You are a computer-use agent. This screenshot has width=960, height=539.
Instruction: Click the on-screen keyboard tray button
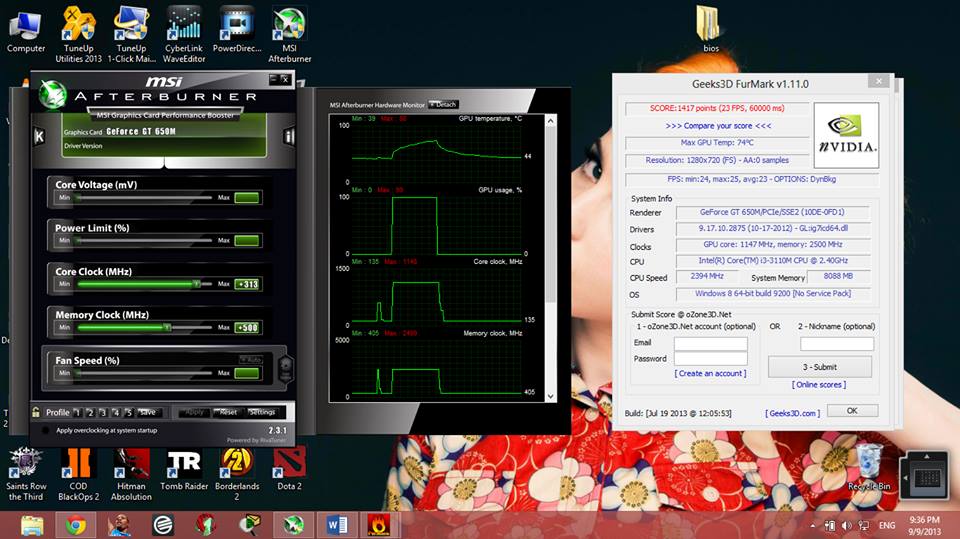point(927,475)
